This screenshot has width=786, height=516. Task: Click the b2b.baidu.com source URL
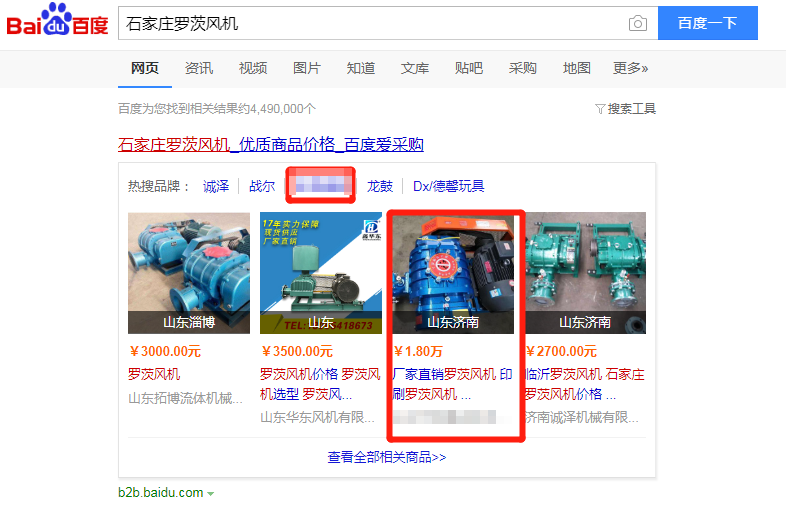coord(161,493)
